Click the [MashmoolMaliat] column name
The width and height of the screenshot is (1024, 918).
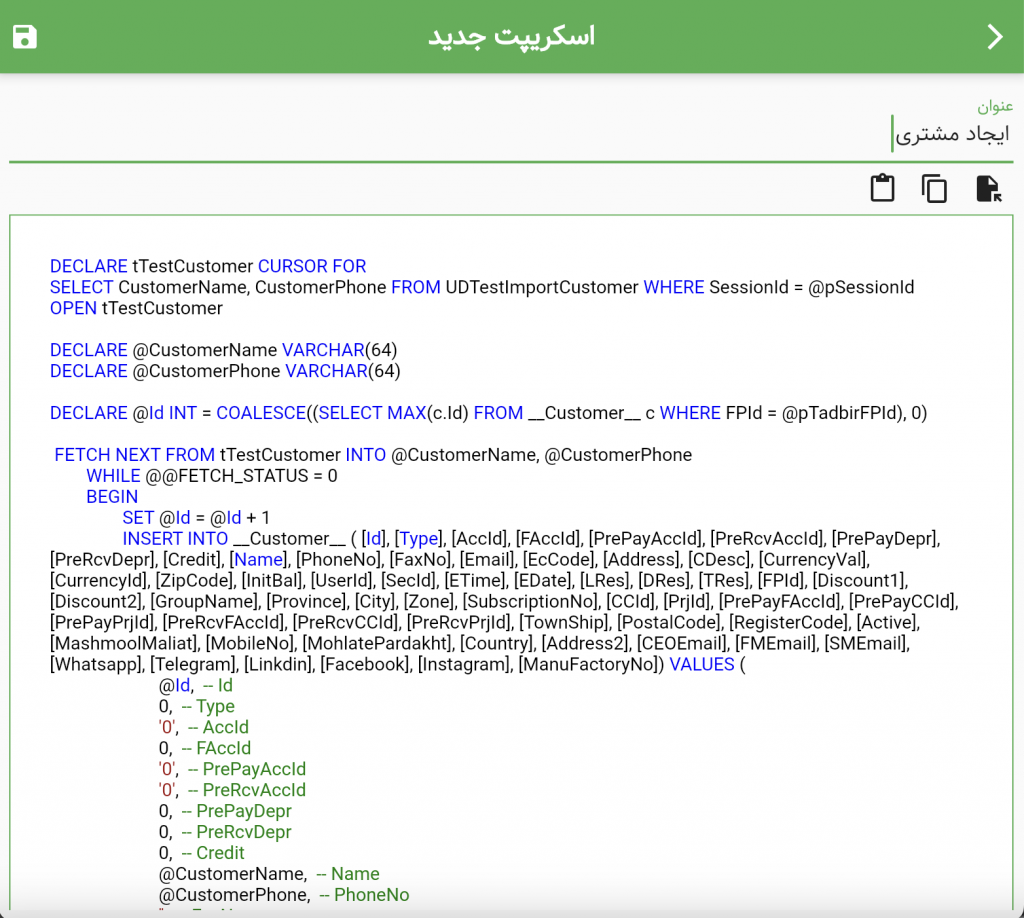pos(123,644)
